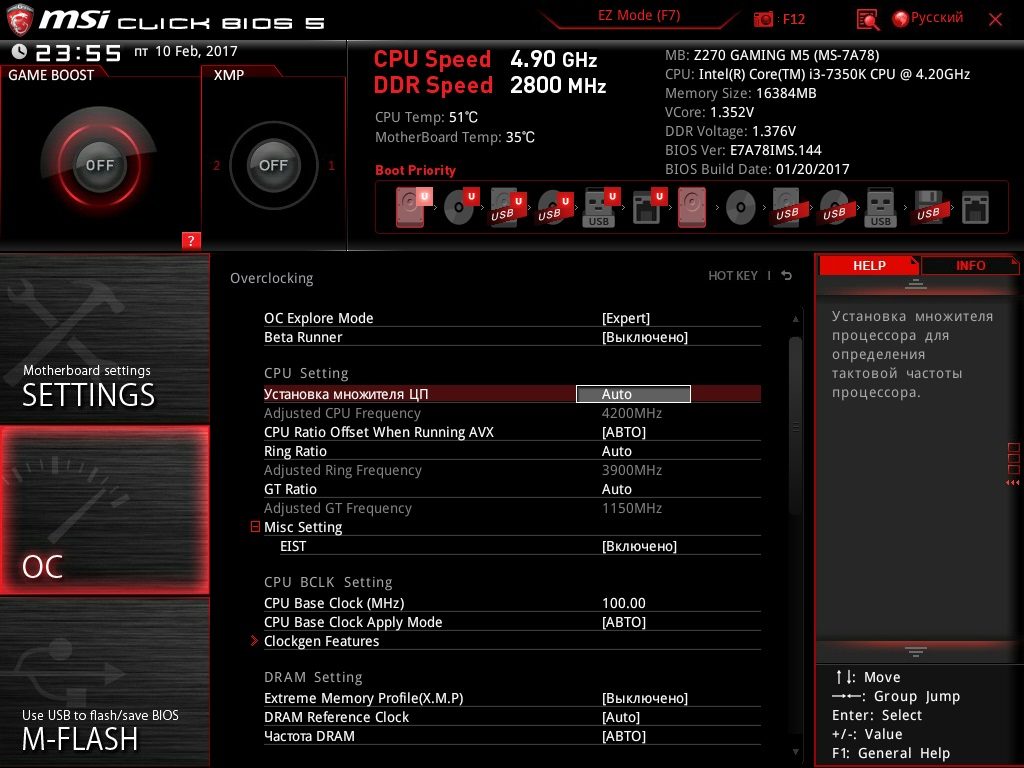This screenshot has height=768, width=1024.
Task: Select the legacy CD/DVD boot icon
Action: (x=741, y=208)
